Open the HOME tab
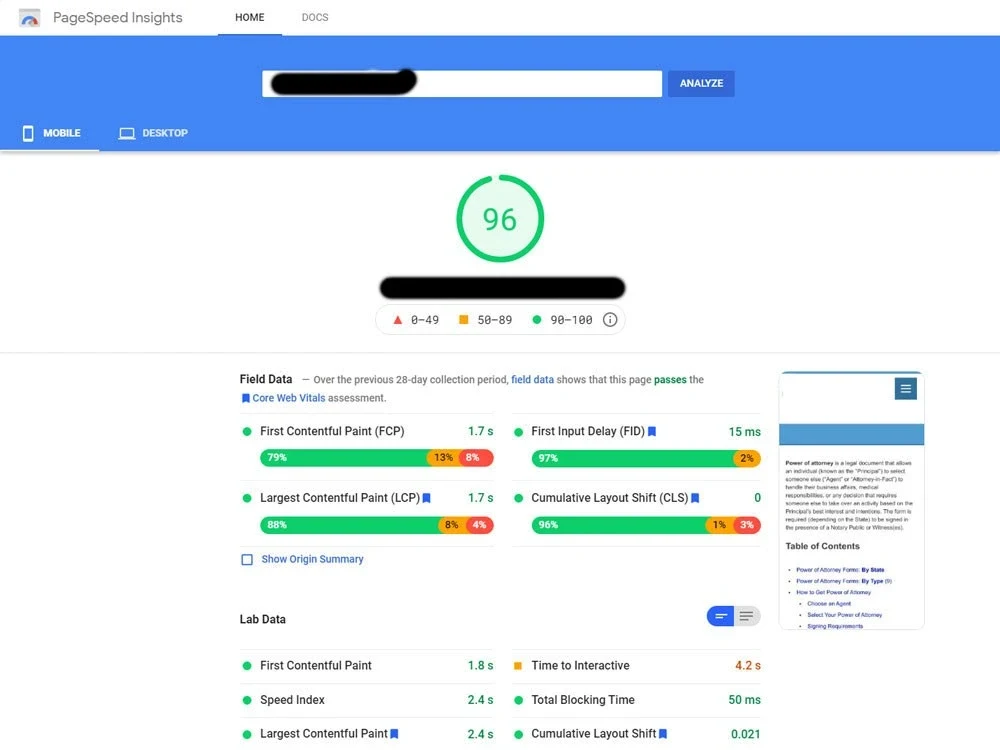1000x750 pixels. 249,17
